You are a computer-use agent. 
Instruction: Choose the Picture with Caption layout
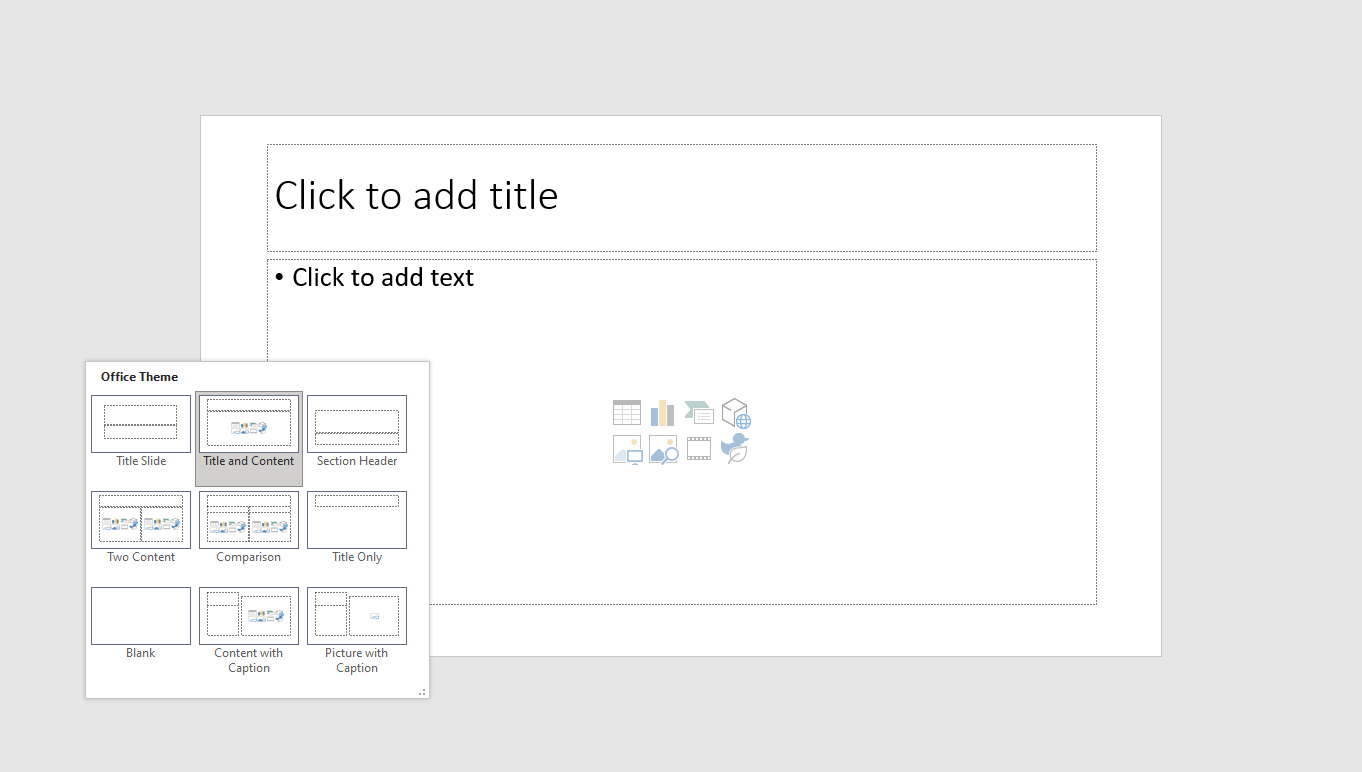pyautogui.click(x=357, y=631)
